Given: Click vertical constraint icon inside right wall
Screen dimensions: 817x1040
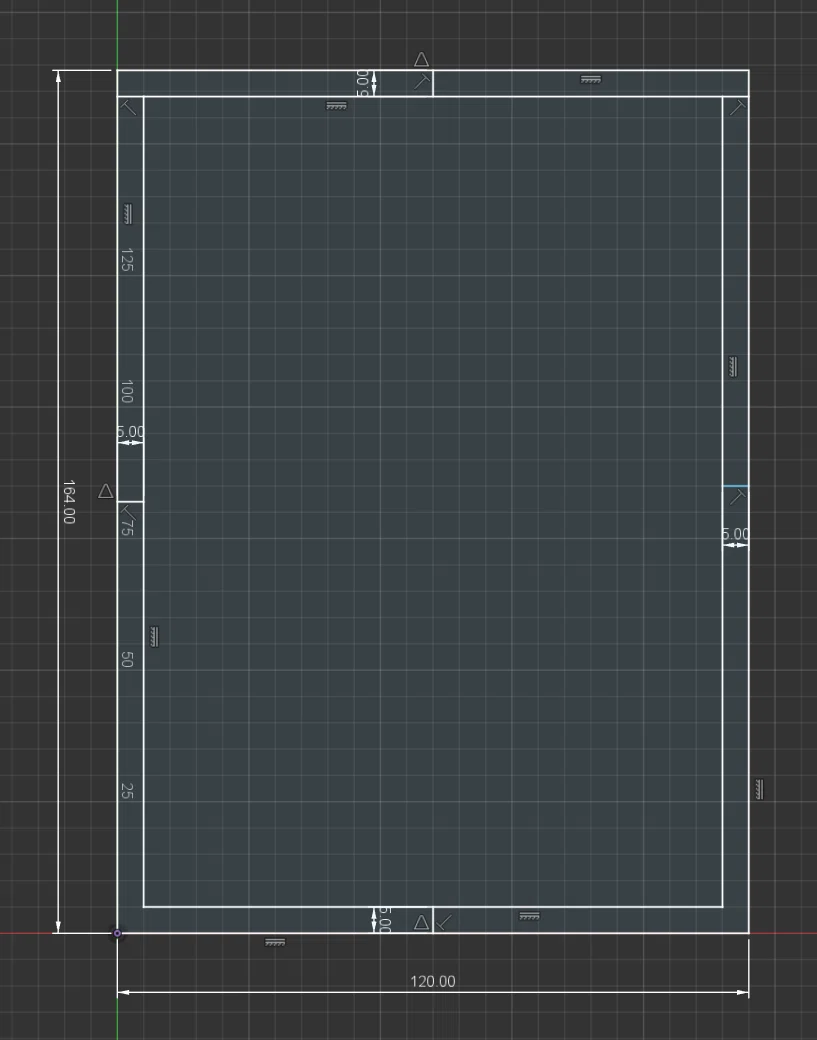Looking at the screenshot, I should tap(733, 367).
